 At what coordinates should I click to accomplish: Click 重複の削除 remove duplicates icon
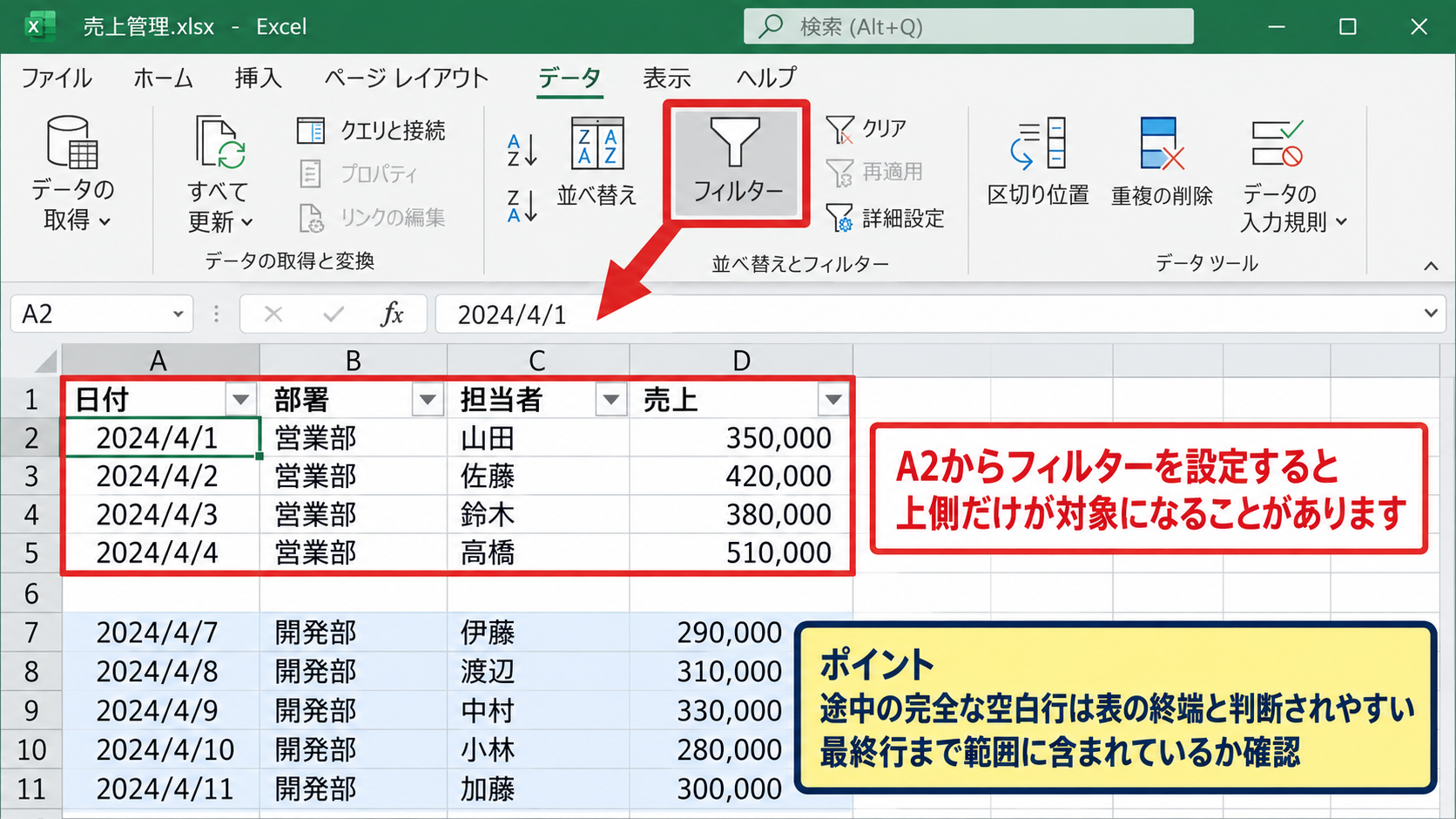tap(1162, 144)
